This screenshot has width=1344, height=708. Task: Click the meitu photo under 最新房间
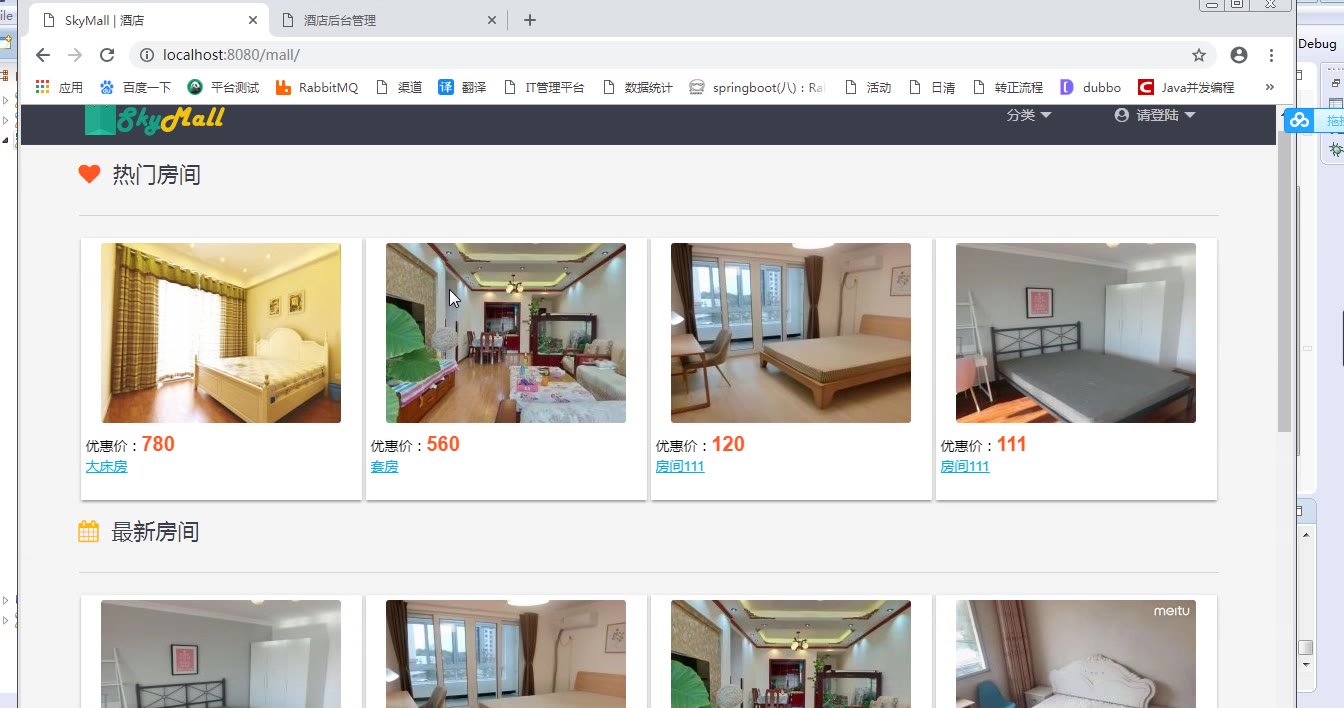(x=1076, y=654)
